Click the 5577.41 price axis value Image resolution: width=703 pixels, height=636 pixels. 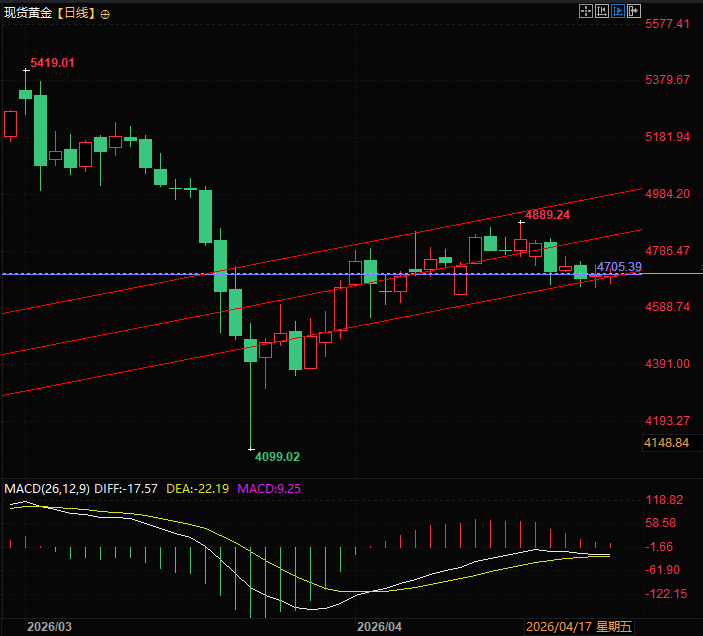coord(667,24)
